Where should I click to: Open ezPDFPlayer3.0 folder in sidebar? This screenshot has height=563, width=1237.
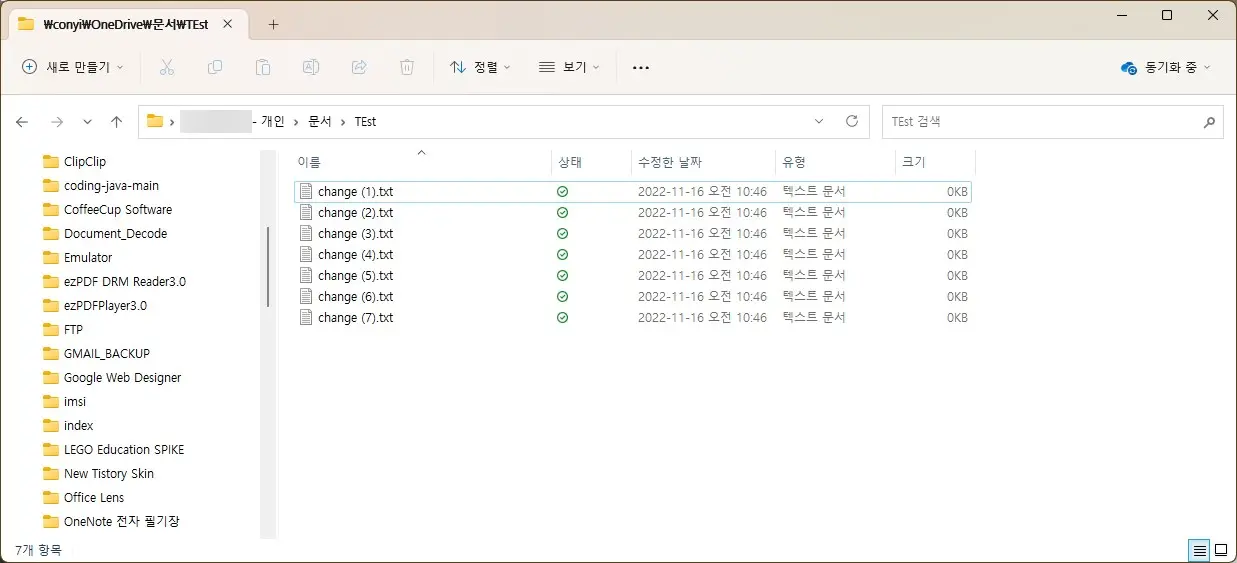pyautogui.click(x=105, y=305)
